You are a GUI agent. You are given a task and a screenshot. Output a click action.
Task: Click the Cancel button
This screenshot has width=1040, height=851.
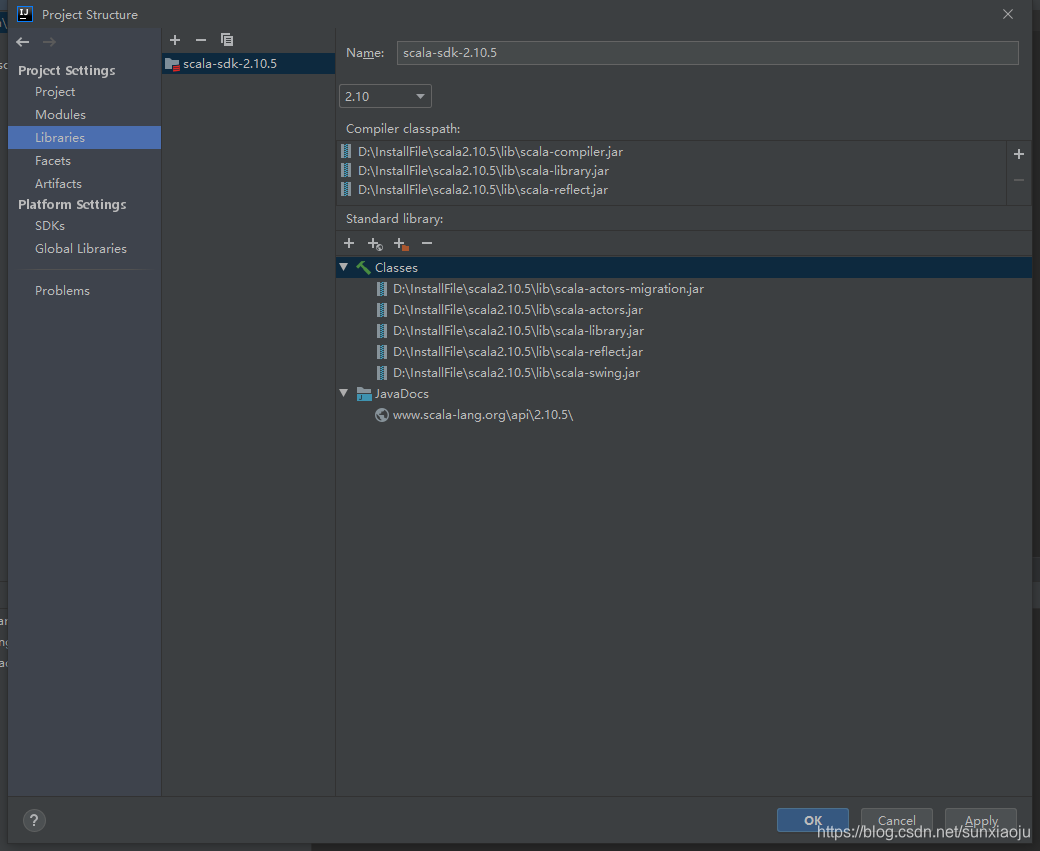coord(897,820)
